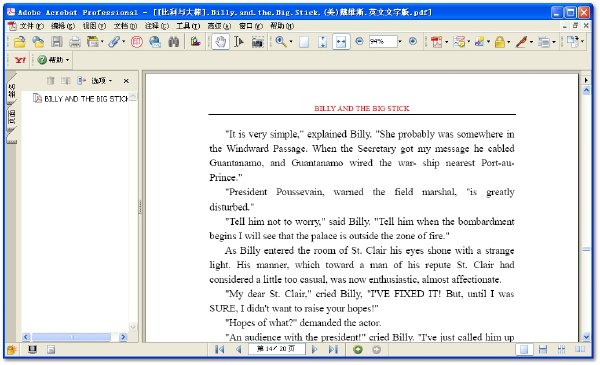Select Single Page layout in status bar
The width and height of the screenshot is (600, 365).
tap(524, 349)
